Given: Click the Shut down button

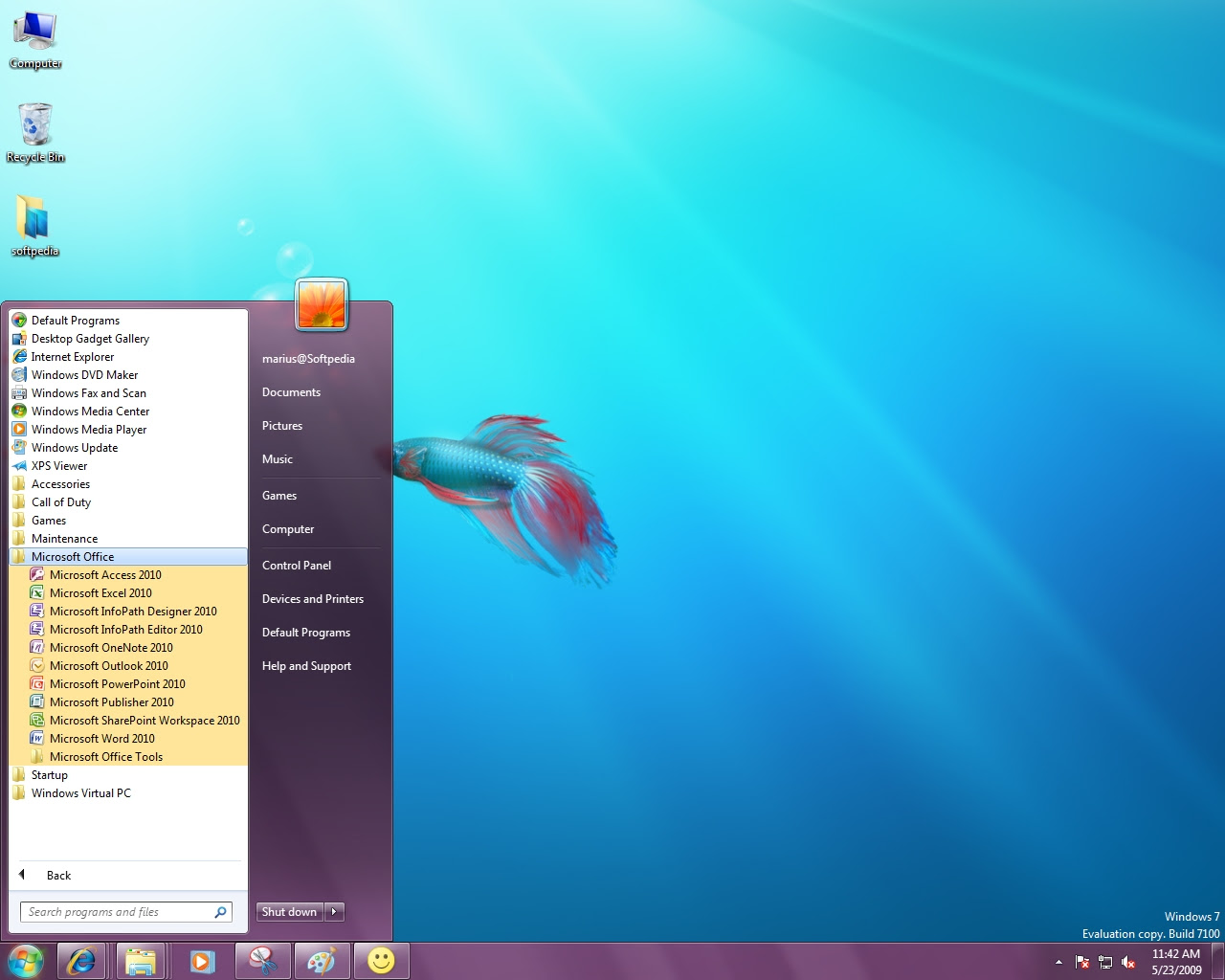Looking at the screenshot, I should (x=290, y=912).
